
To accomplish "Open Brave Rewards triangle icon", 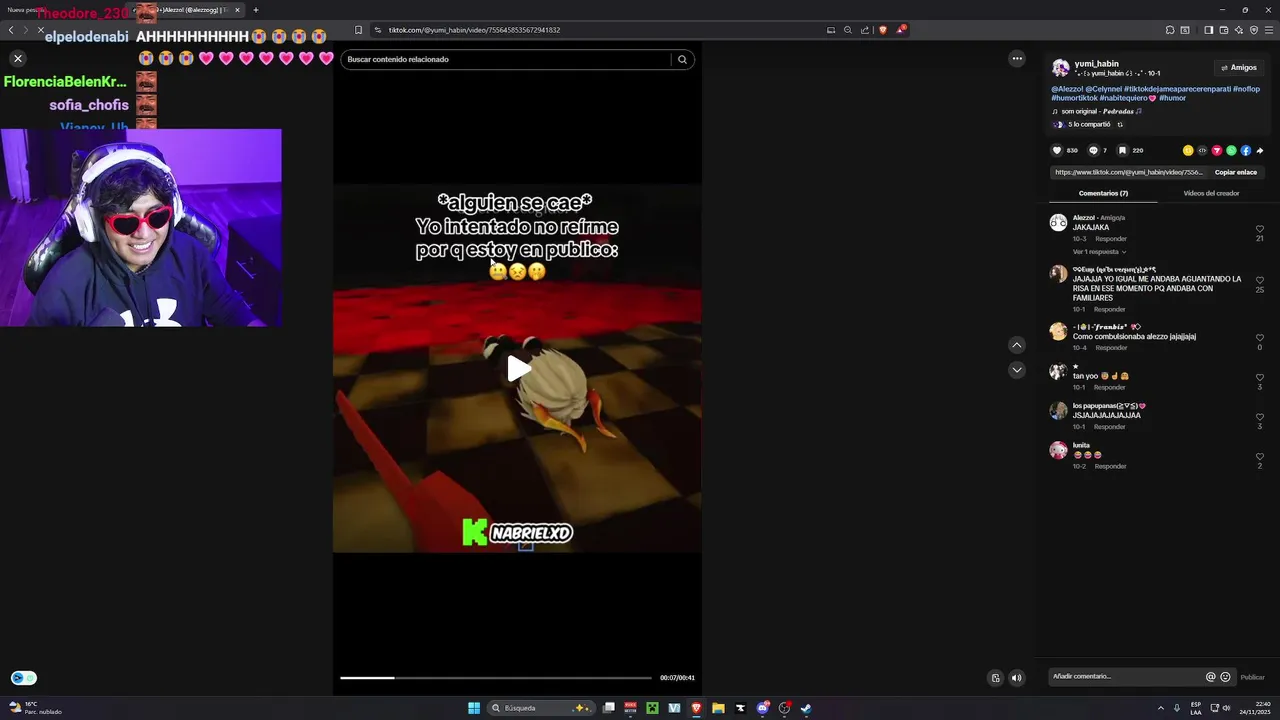I will (x=900, y=30).
